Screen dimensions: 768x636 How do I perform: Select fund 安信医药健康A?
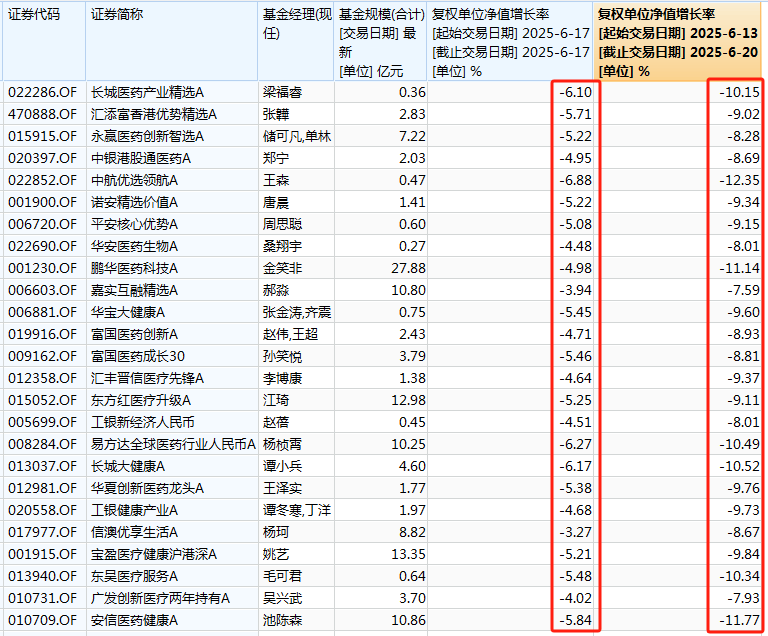(x=134, y=621)
